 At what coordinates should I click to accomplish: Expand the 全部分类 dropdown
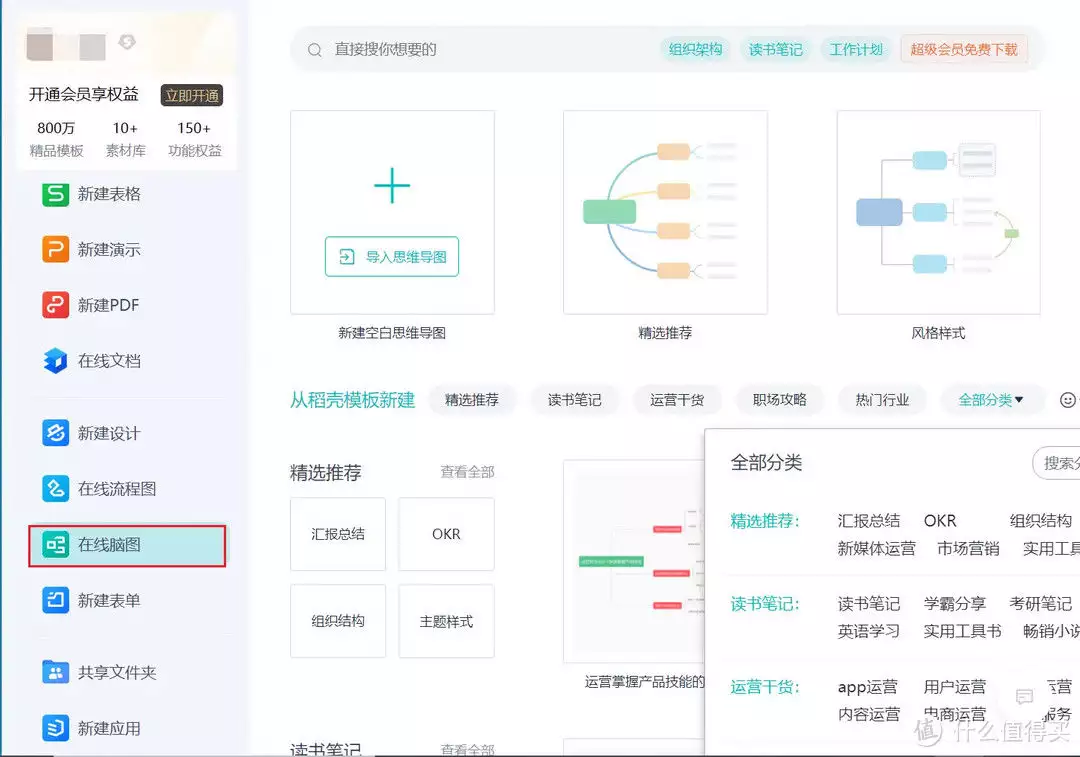[x=991, y=400]
